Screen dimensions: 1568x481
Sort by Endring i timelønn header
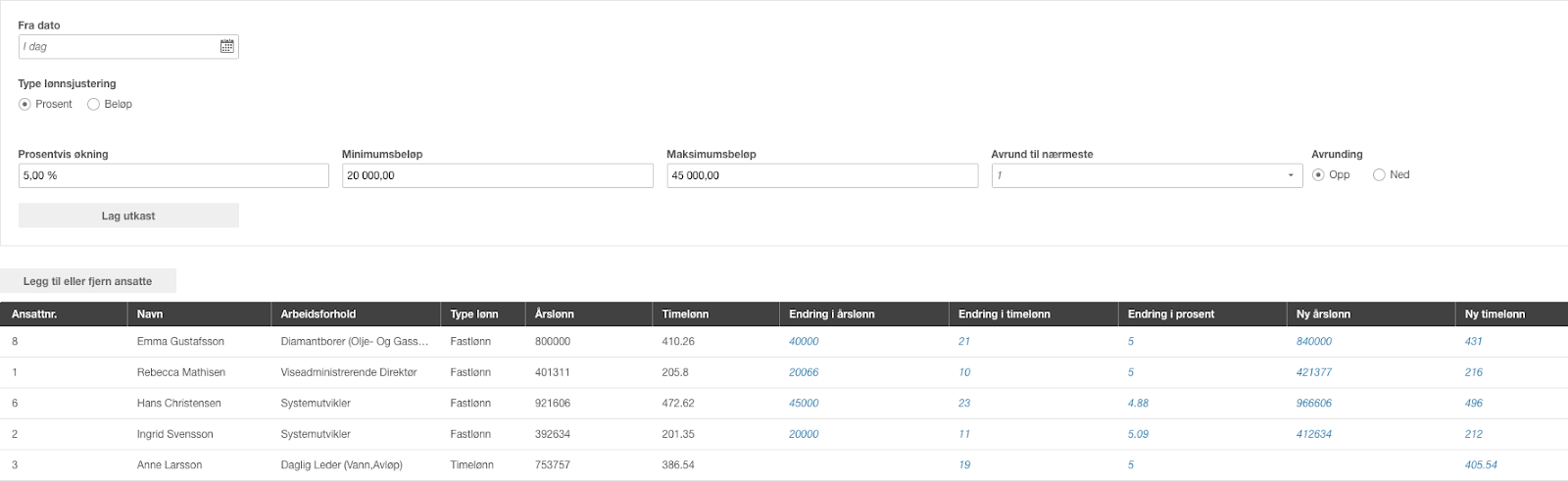(1033, 313)
